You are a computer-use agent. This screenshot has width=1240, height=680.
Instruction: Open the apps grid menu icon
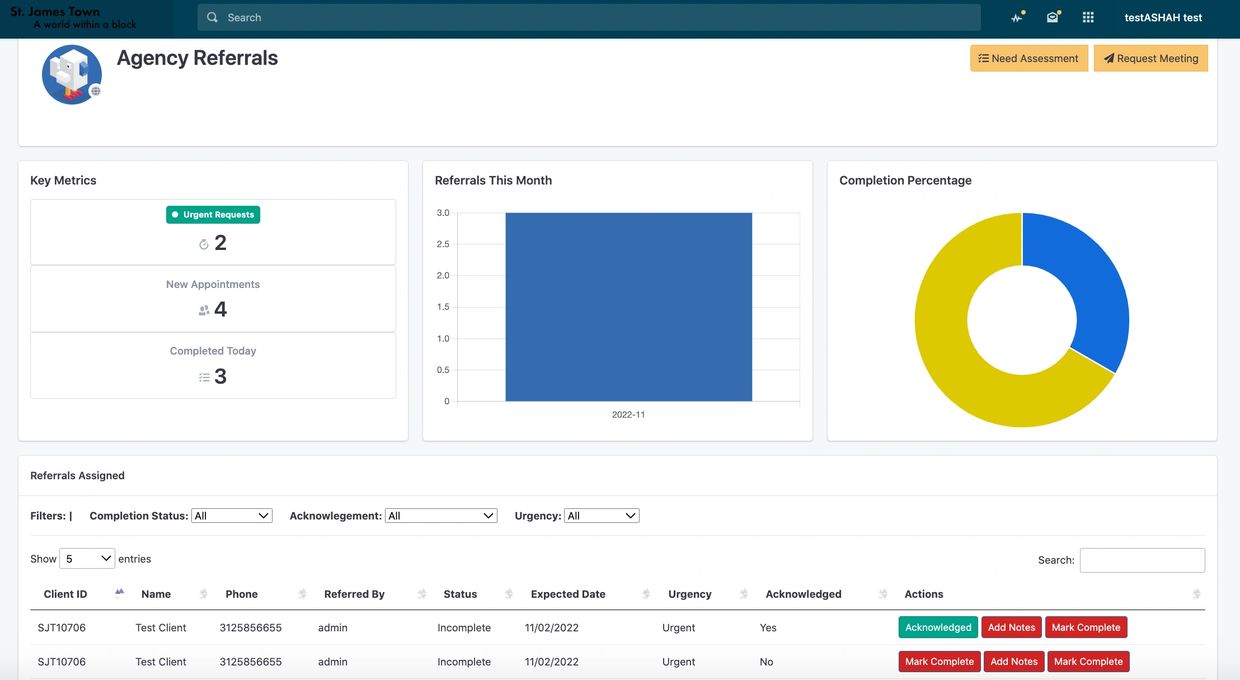[x=1088, y=17]
